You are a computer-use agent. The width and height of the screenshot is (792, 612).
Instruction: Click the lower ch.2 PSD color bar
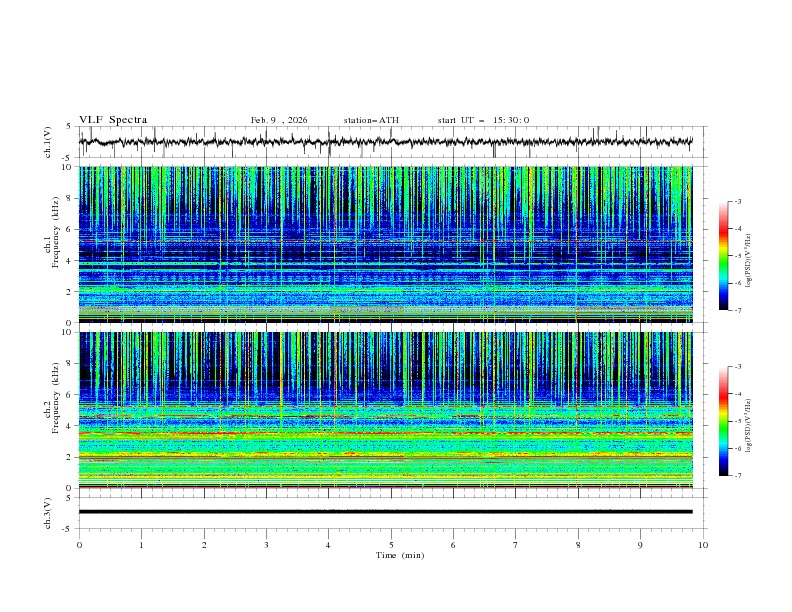724,421
